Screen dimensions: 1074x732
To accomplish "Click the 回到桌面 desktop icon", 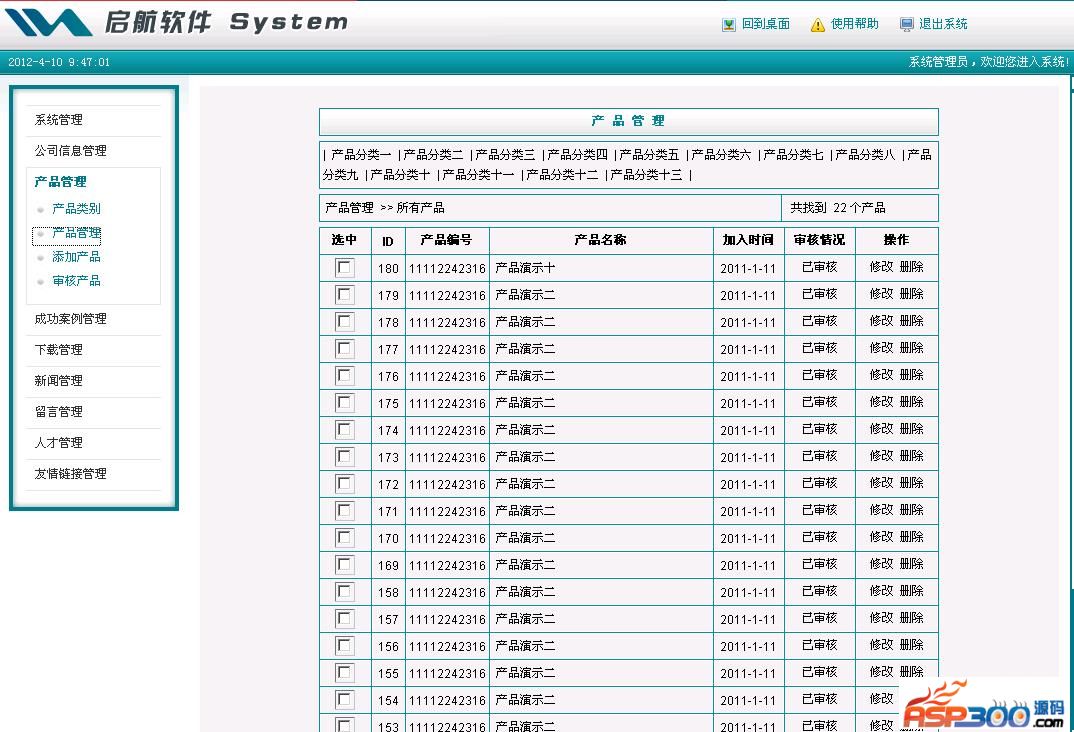I will [729, 25].
